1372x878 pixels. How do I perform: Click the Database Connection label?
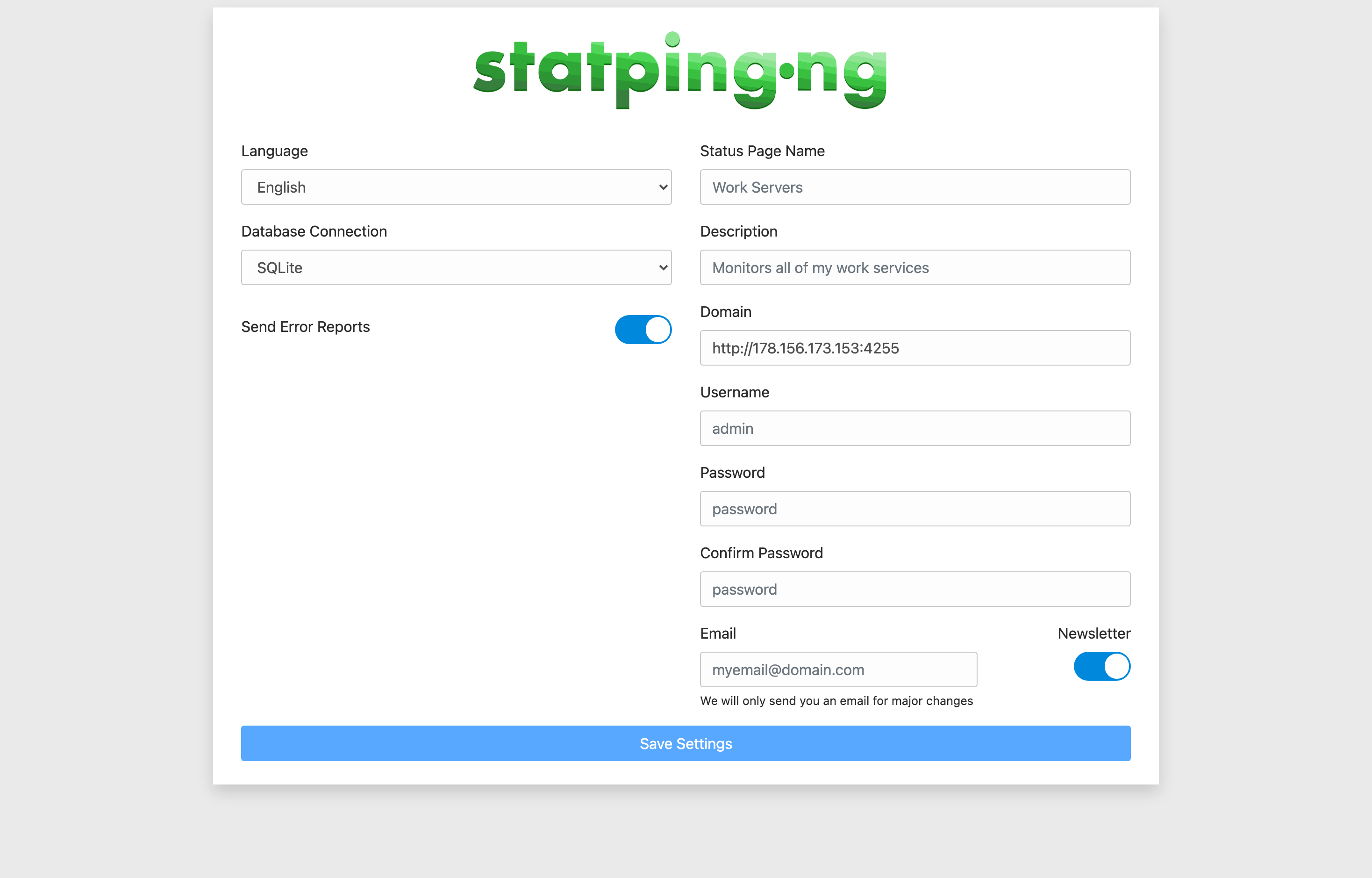pos(314,231)
